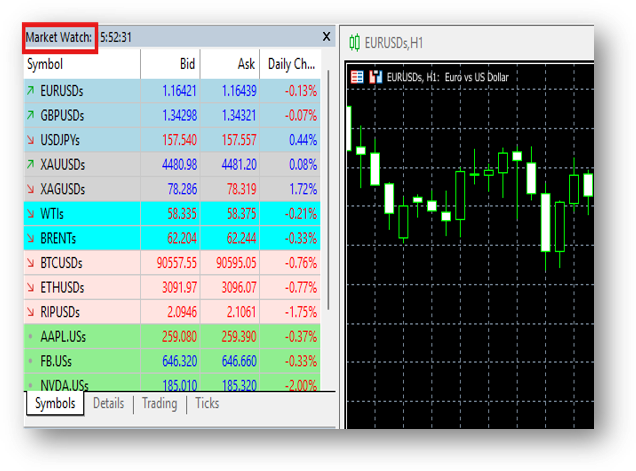The height and width of the screenshot is (471, 636).
Task: Go to the Symbols tab
Action: pyautogui.click(x=54, y=404)
